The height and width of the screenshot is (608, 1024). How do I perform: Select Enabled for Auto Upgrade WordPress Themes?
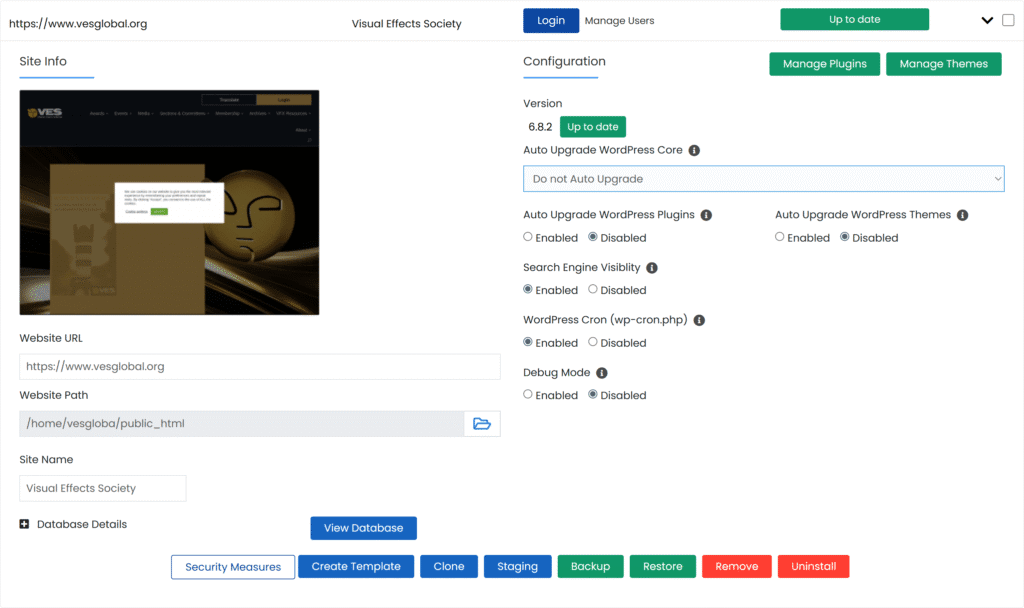click(x=780, y=237)
